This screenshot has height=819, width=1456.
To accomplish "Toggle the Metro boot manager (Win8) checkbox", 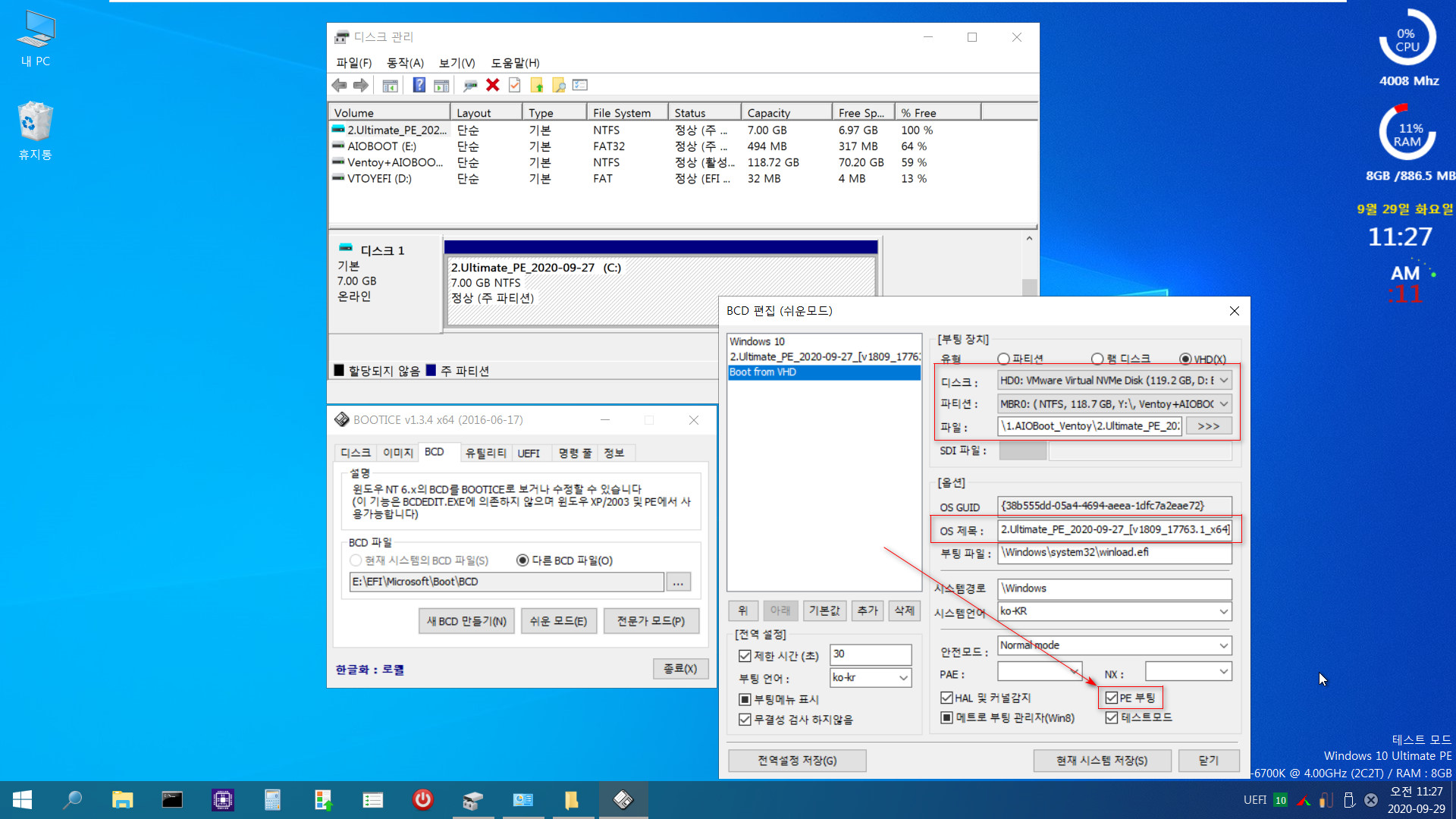I will coord(946,717).
